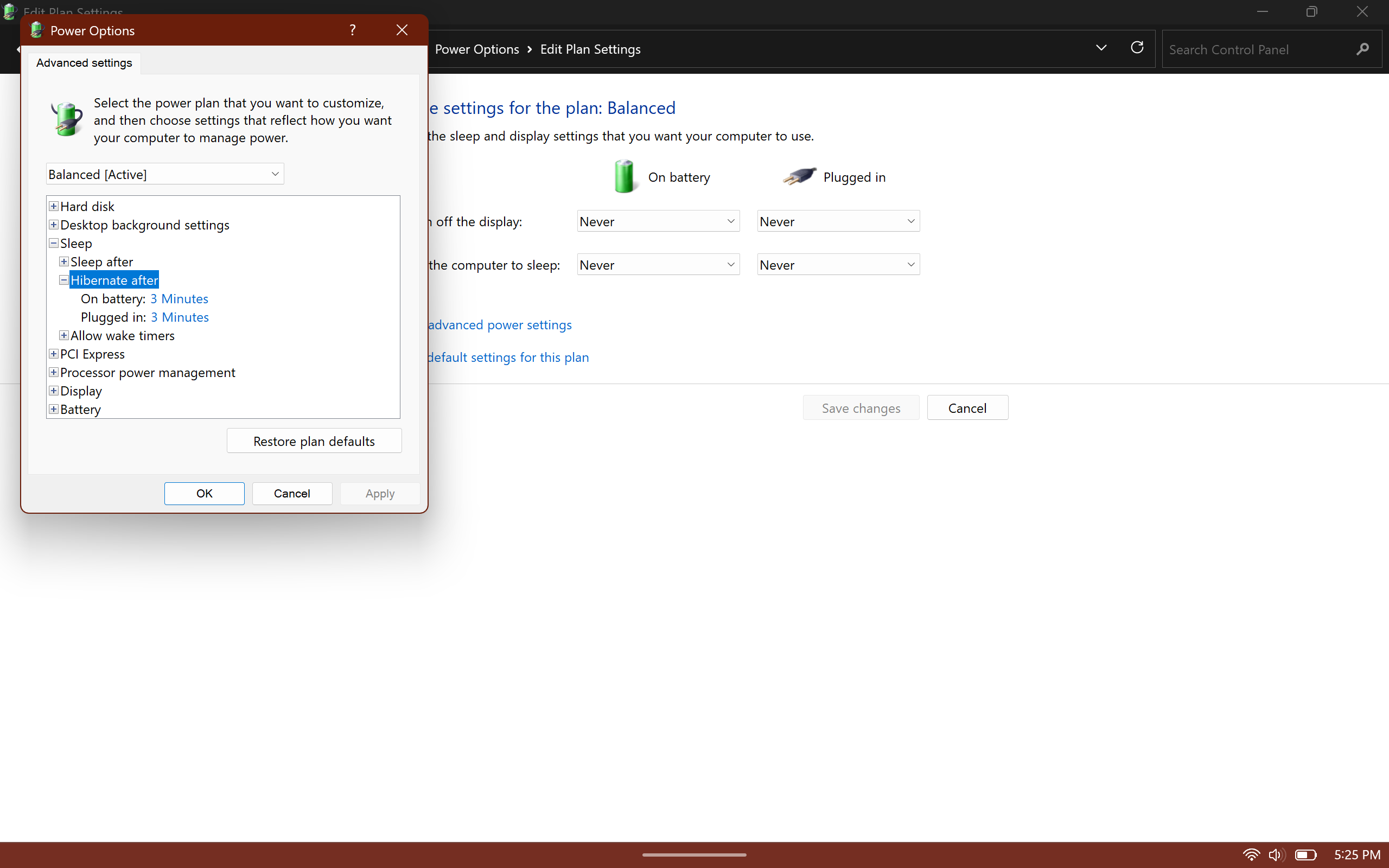Open the Balanced [Active] plan dropdown
Viewport: 1389px width, 868px height.
(165, 174)
